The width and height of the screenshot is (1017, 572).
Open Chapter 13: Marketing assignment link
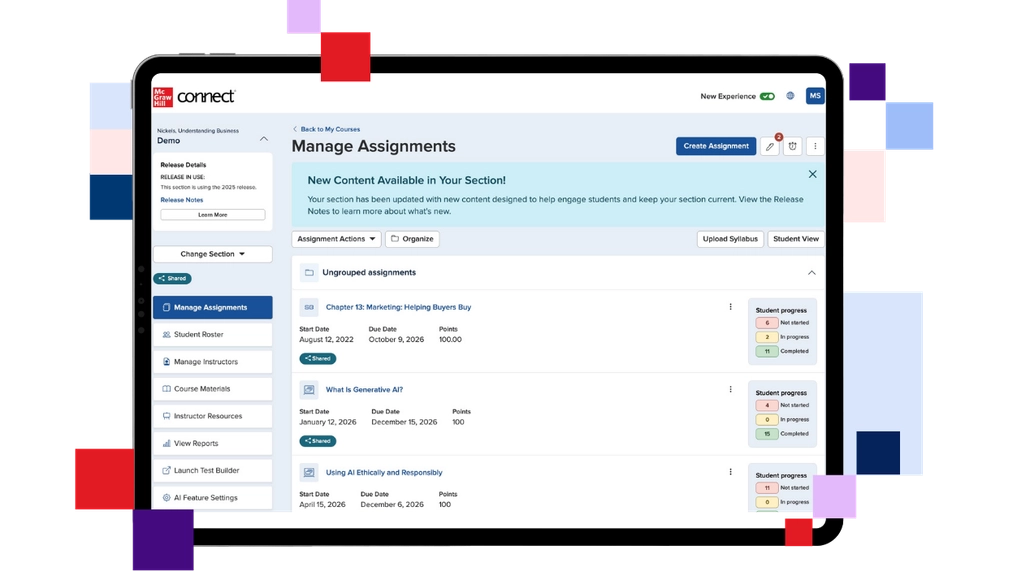pyautogui.click(x=398, y=307)
